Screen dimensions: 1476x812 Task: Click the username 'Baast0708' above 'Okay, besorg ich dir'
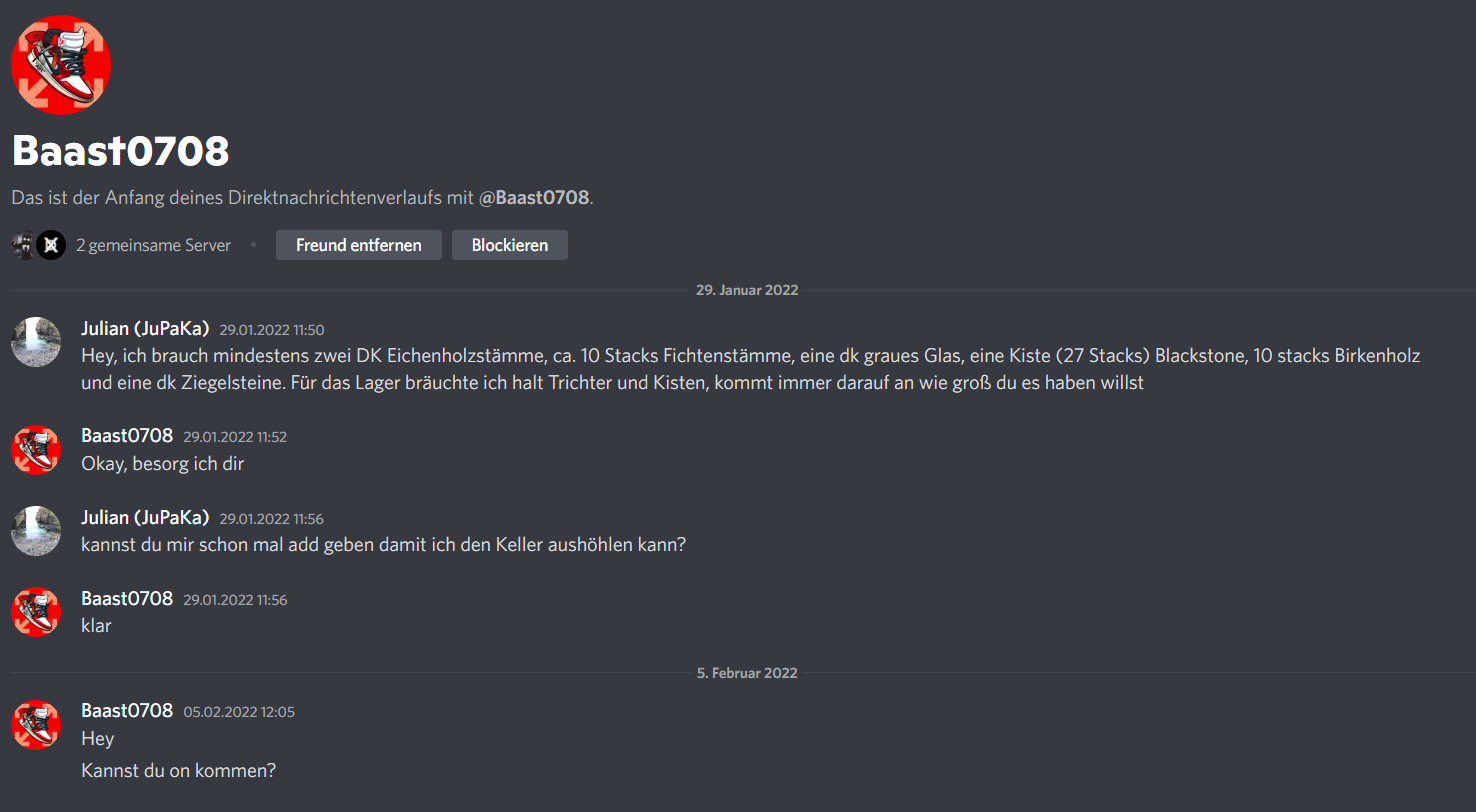[x=127, y=435]
